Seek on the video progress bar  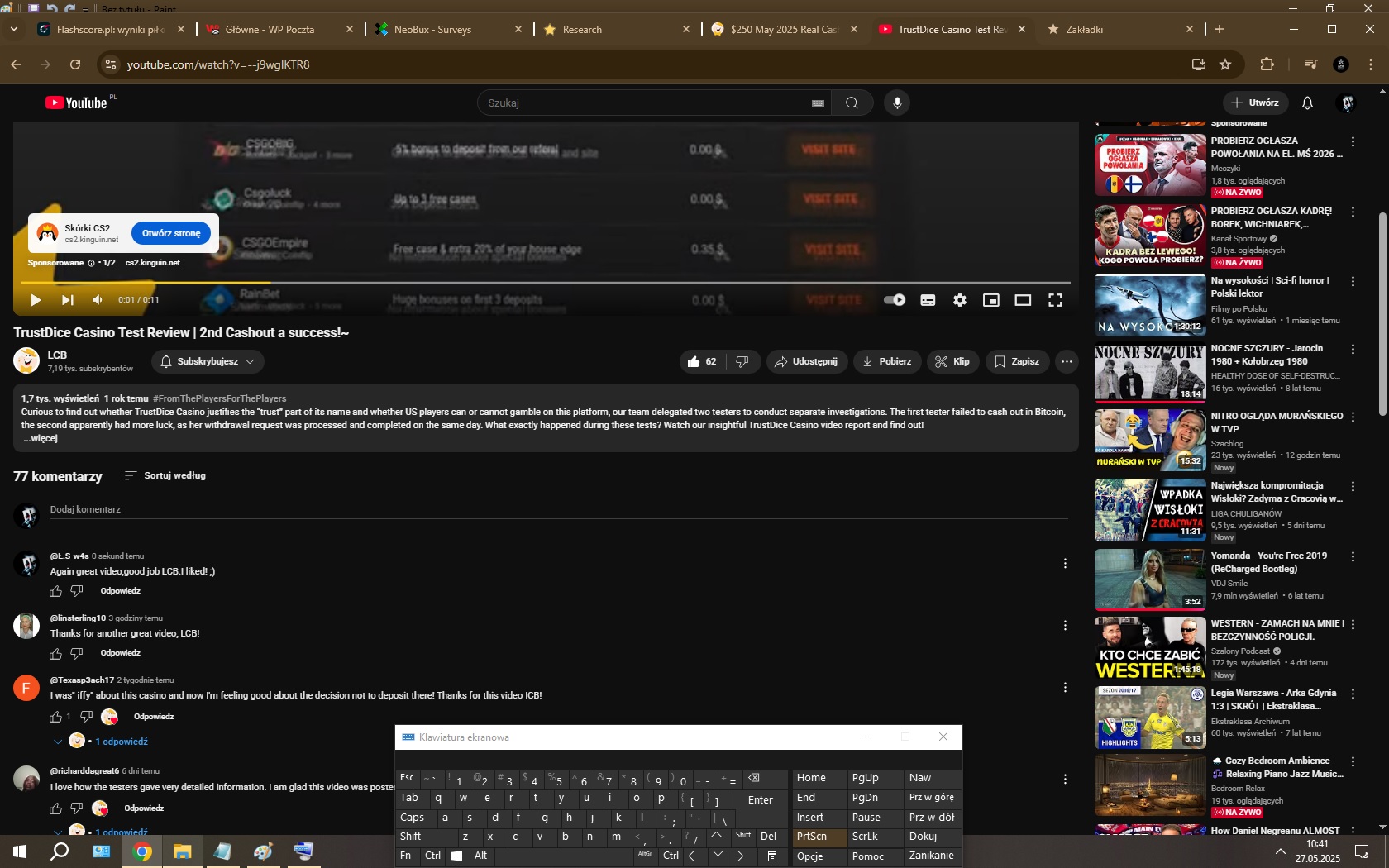(x=546, y=283)
